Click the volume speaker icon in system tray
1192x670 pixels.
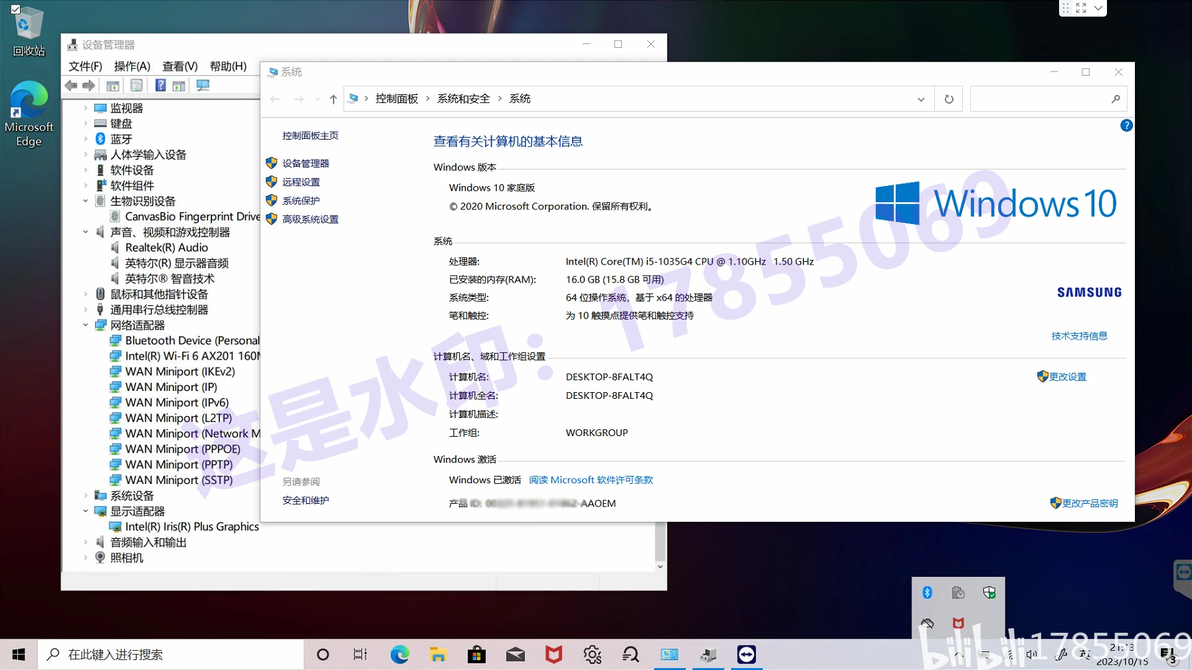tap(1032, 654)
